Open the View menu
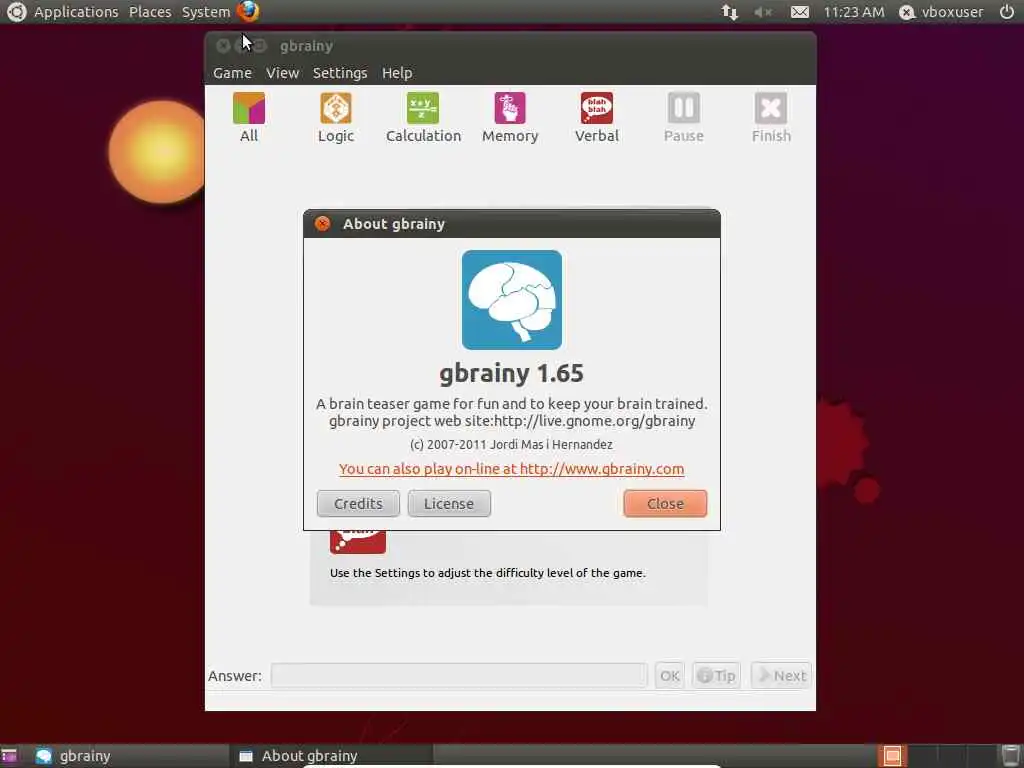 click(x=282, y=73)
